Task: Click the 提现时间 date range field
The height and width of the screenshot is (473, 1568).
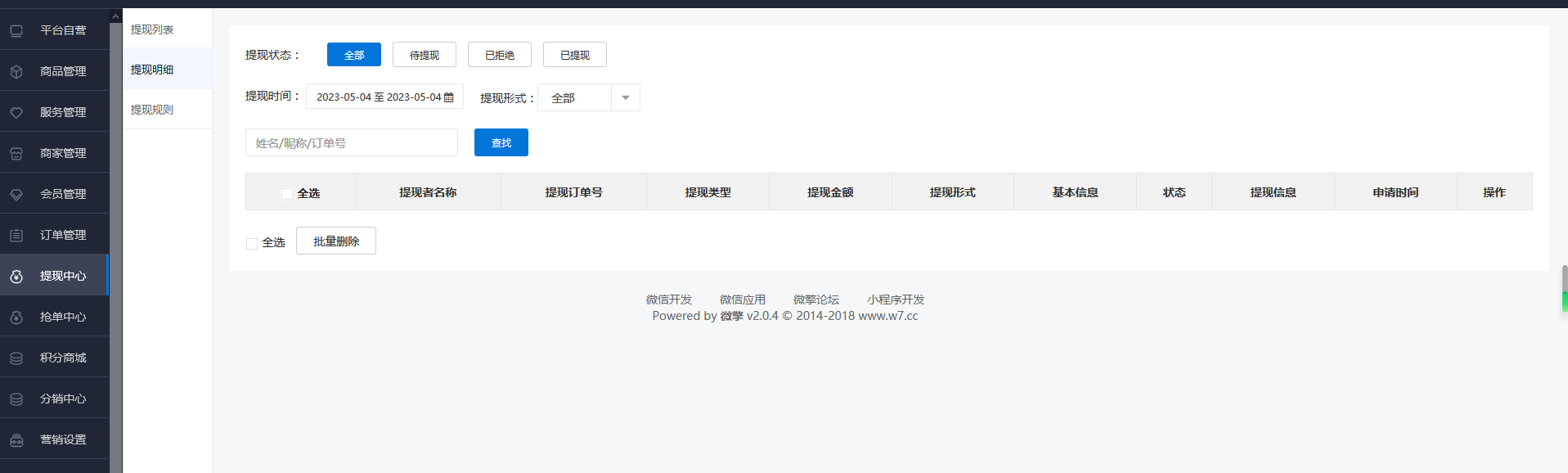Action: (384, 97)
